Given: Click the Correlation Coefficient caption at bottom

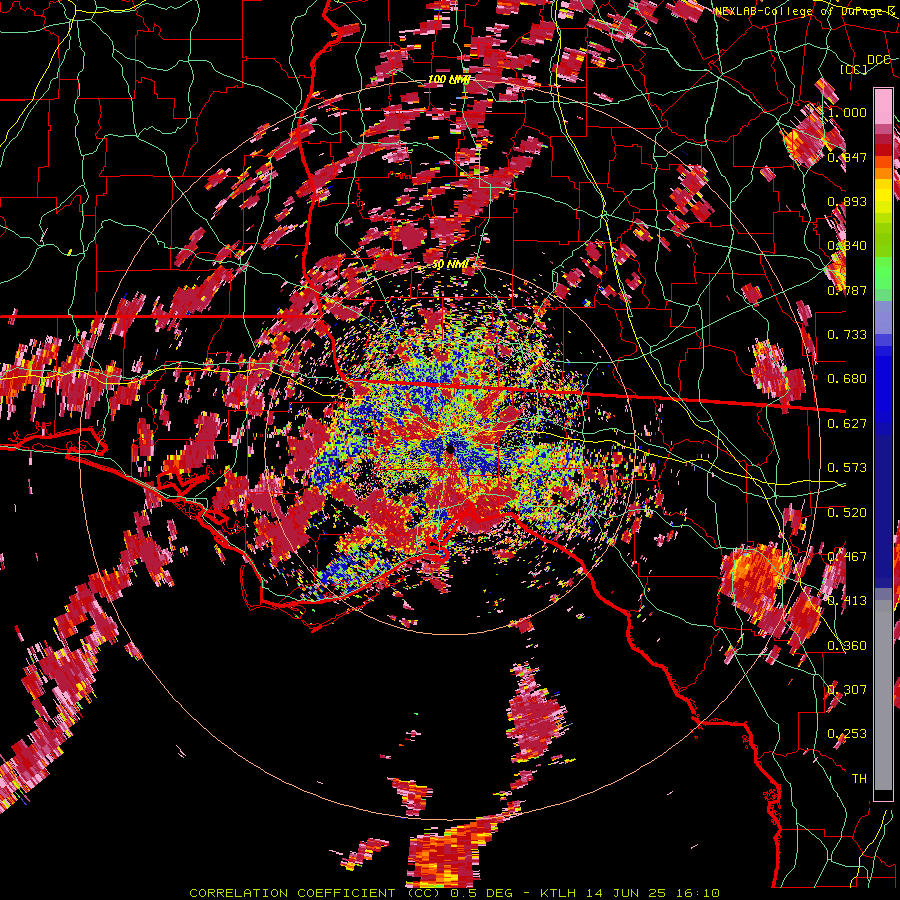Looking at the screenshot, I should 454,893.
